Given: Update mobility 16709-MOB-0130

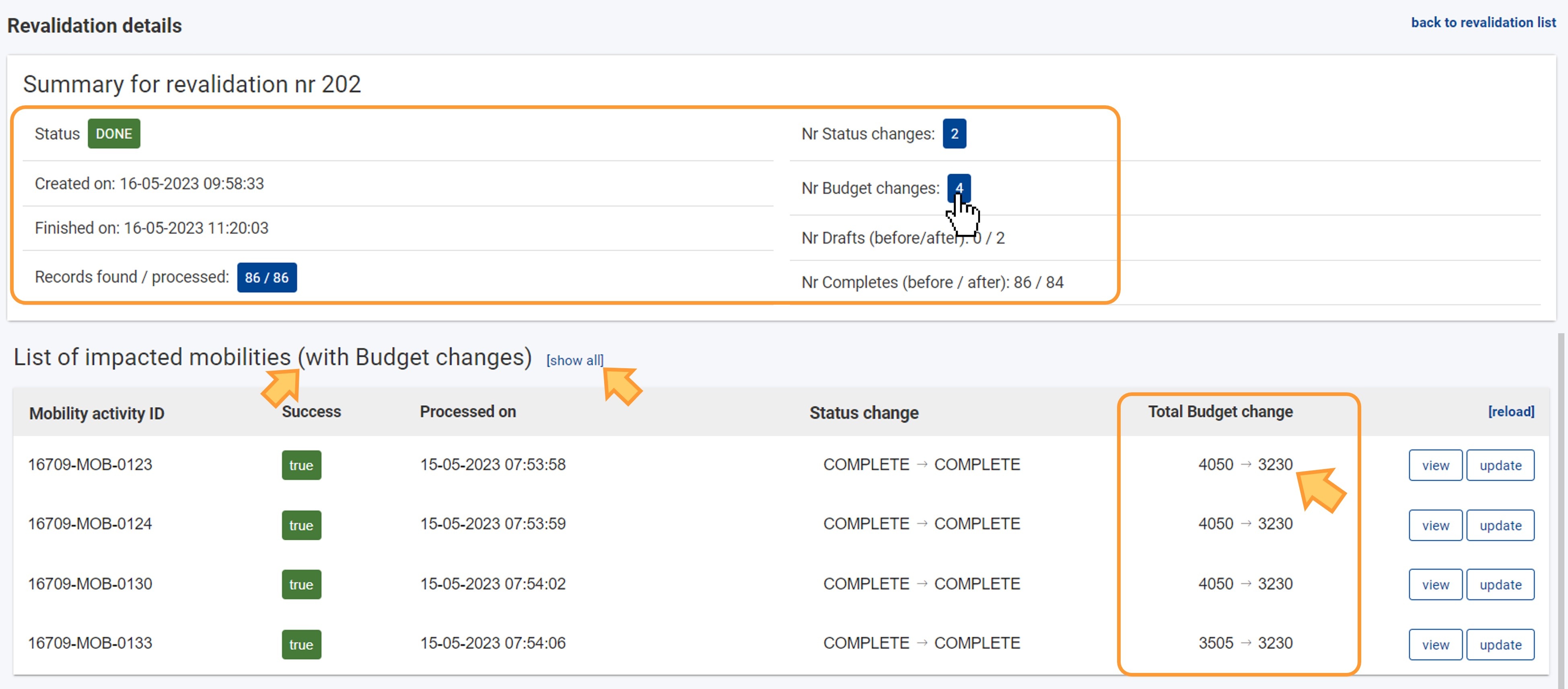Looking at the screenshot, I should point(1500,584).
